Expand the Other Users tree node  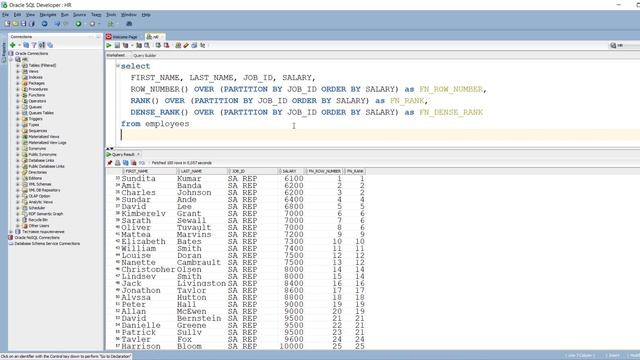(x=18, y=226)
